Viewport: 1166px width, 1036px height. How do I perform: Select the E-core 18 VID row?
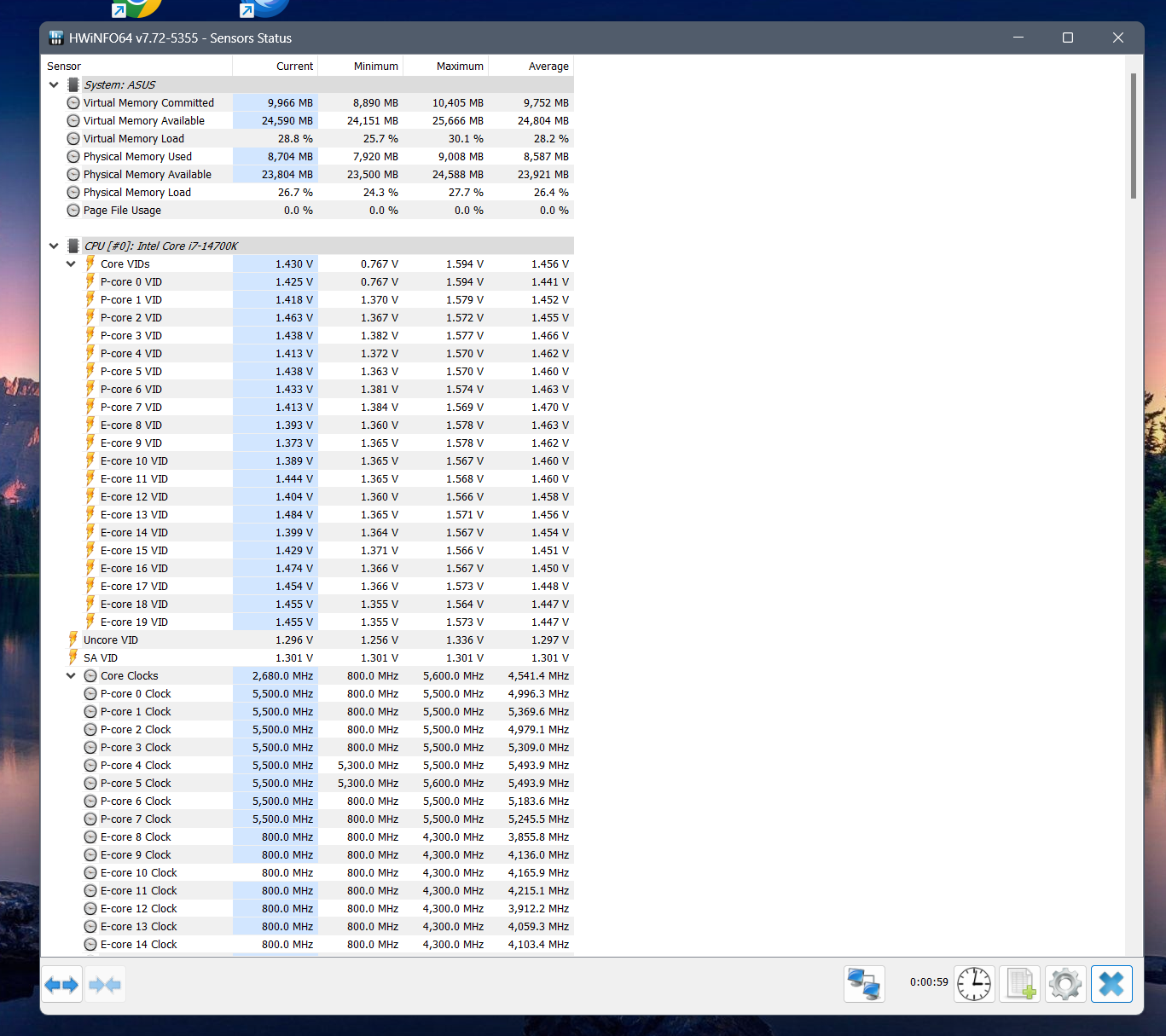coord(307,604)
